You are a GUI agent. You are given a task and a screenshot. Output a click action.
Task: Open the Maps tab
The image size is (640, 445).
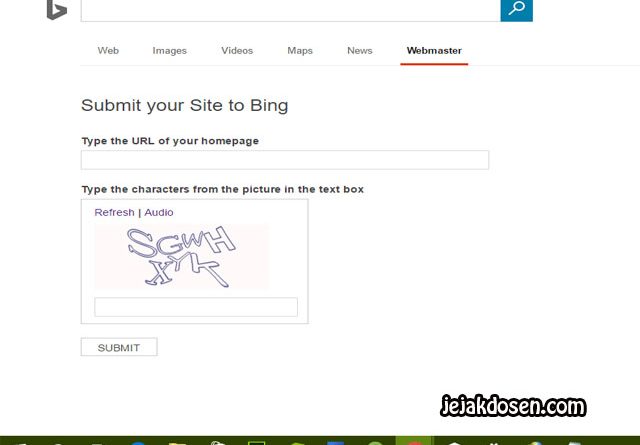pyautogui.click(x=300, y=51)
